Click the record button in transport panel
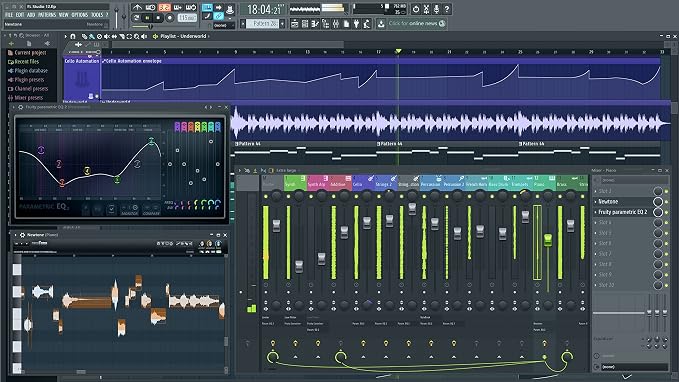Viewport: 679px width, 382px height. coord(170,18)
